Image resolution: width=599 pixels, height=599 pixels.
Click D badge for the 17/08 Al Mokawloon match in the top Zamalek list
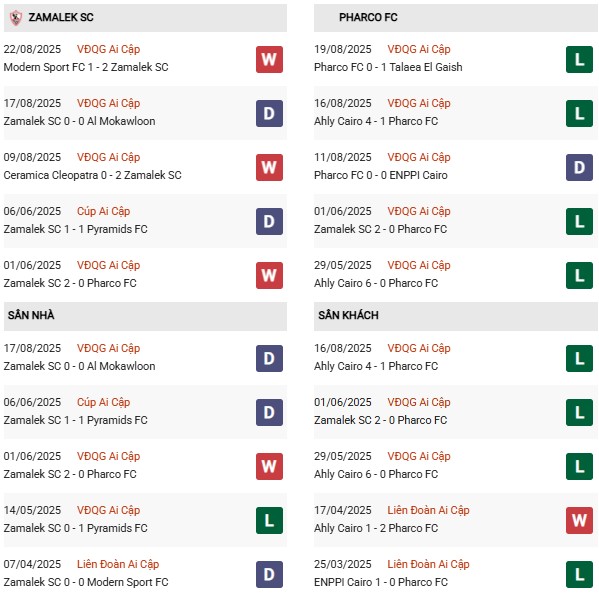coord(269,113)
